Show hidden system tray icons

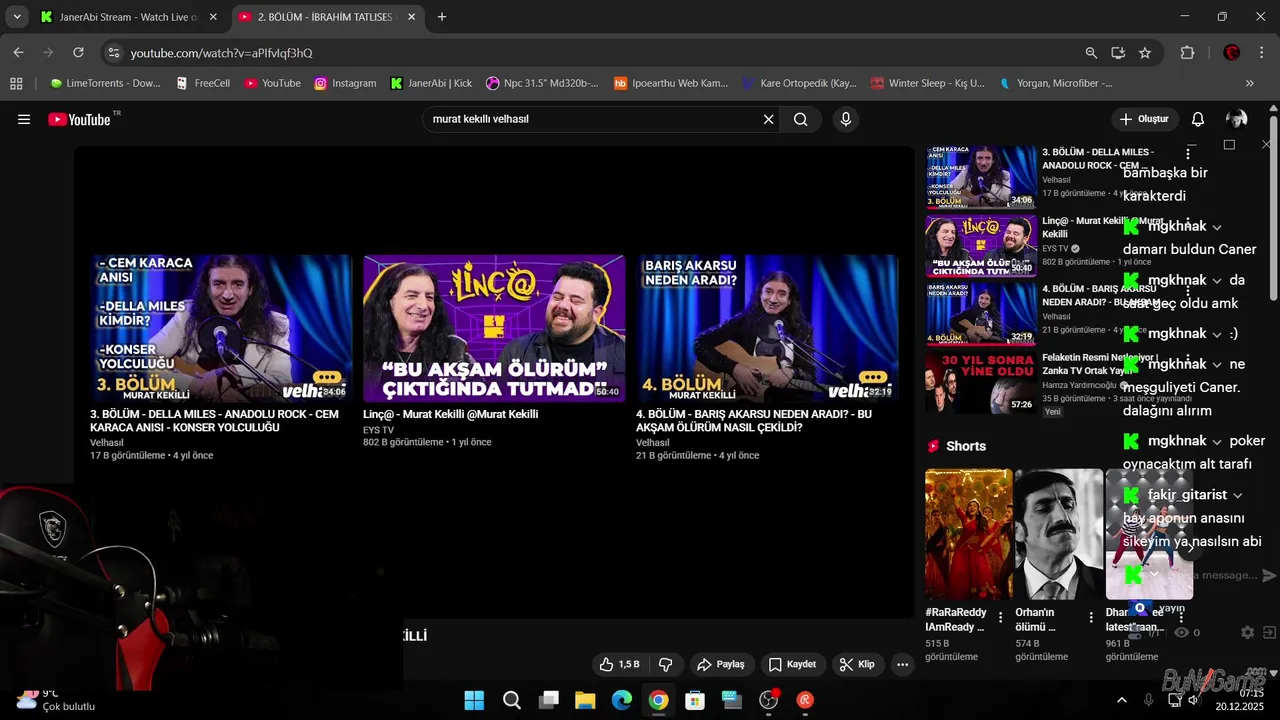click(1121, 700)
